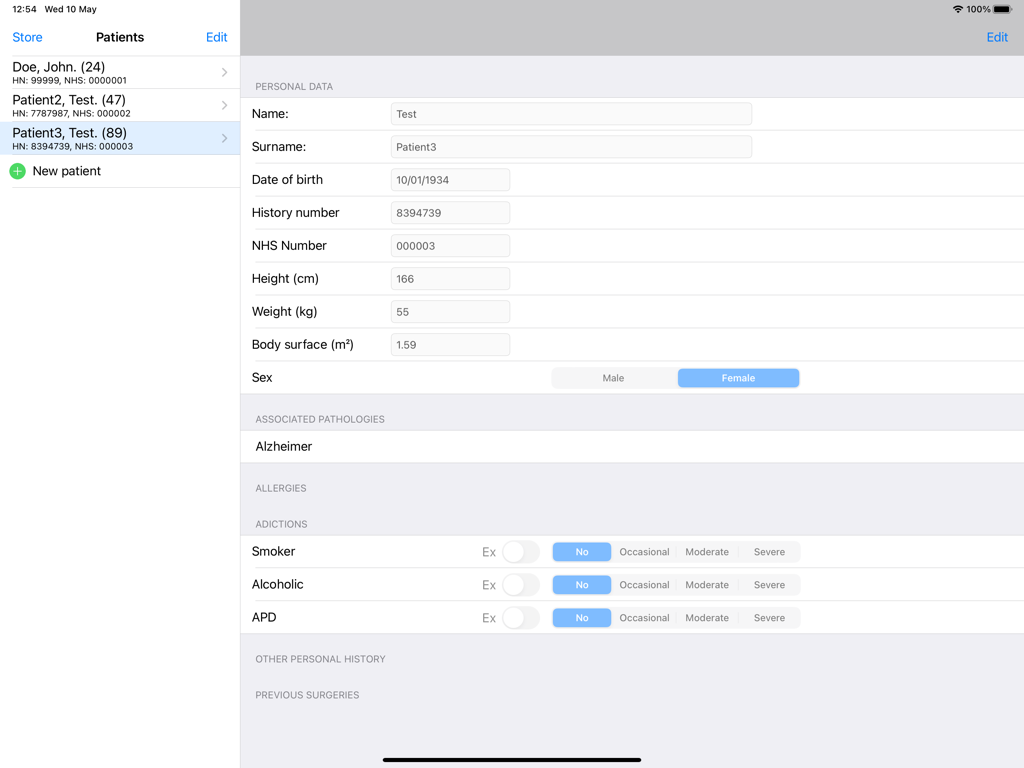Image resolution: width=1024 pixels, height=768 pixels.
Task: Set Smoker level to Severe
Action: pos(769,552)
